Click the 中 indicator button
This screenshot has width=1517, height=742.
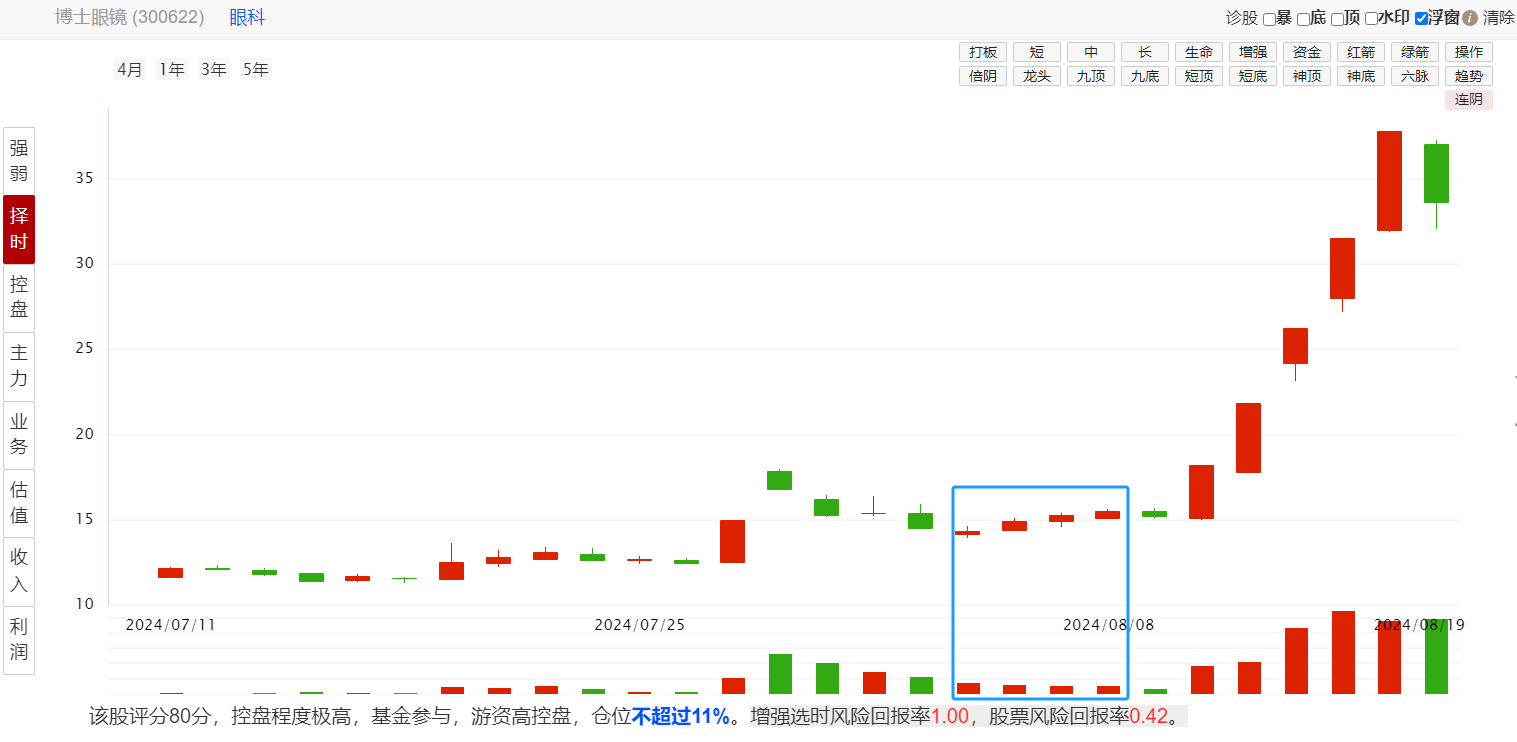pyautogui.click(x=1091, y=52)
